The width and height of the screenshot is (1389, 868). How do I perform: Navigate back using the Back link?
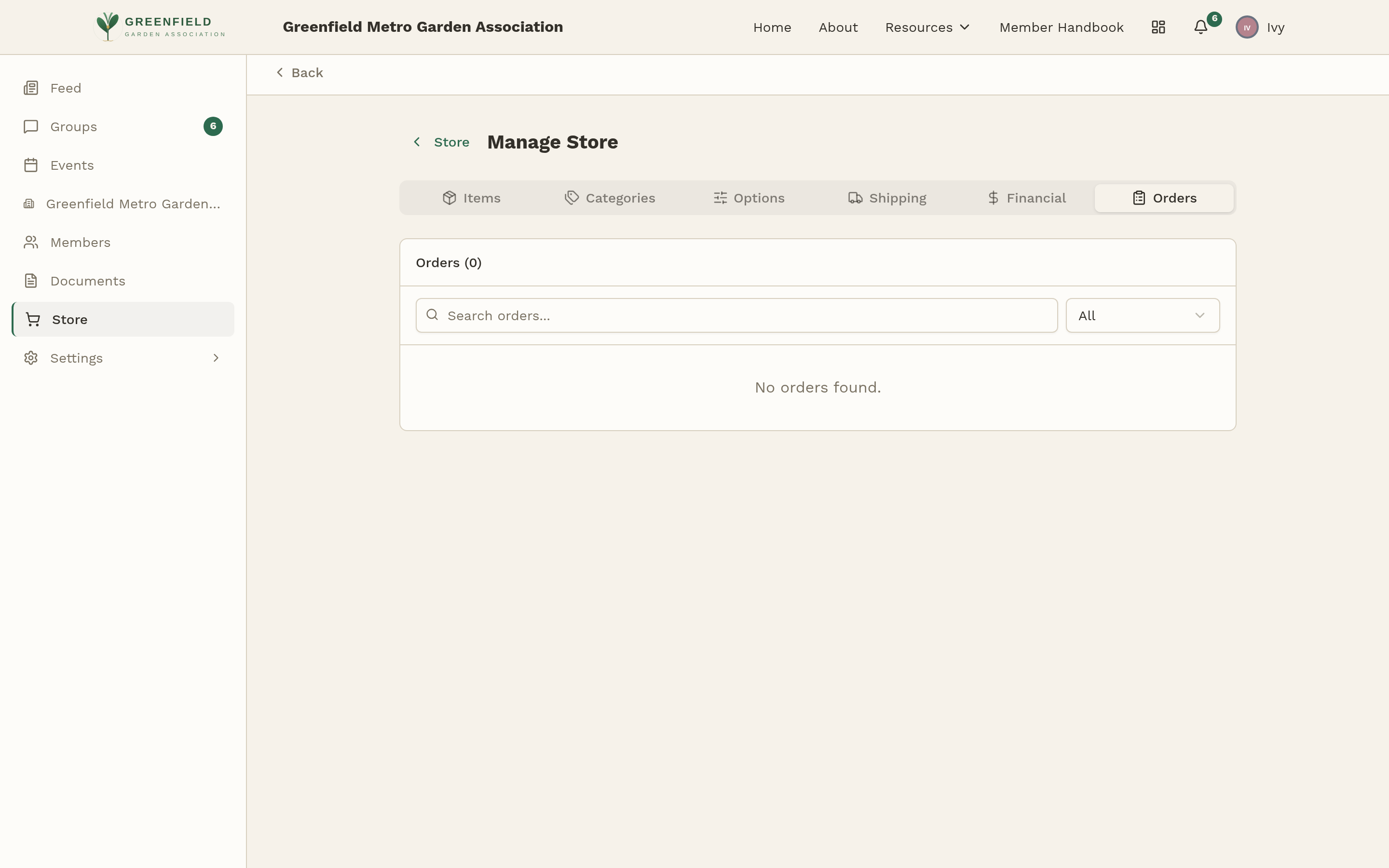tap(299, 72)
